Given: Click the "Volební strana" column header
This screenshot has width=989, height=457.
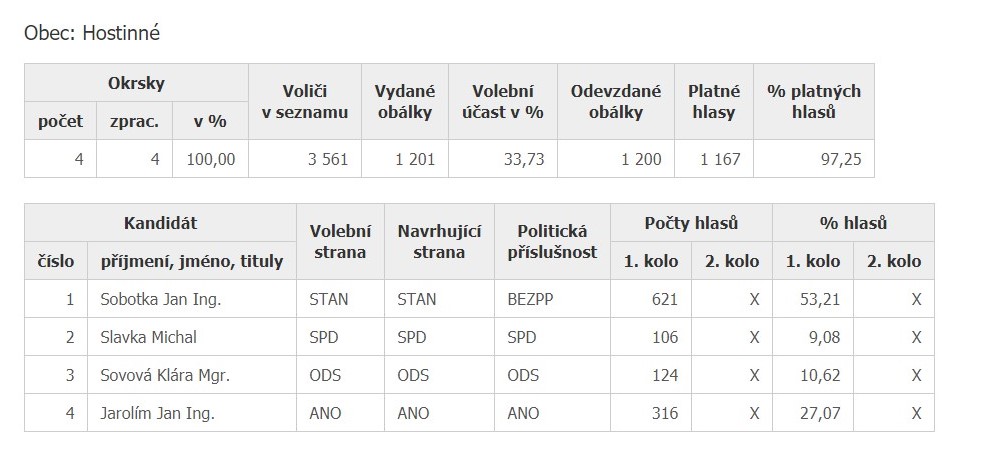Looking at the screenshot, I should [x=340, y=242].
